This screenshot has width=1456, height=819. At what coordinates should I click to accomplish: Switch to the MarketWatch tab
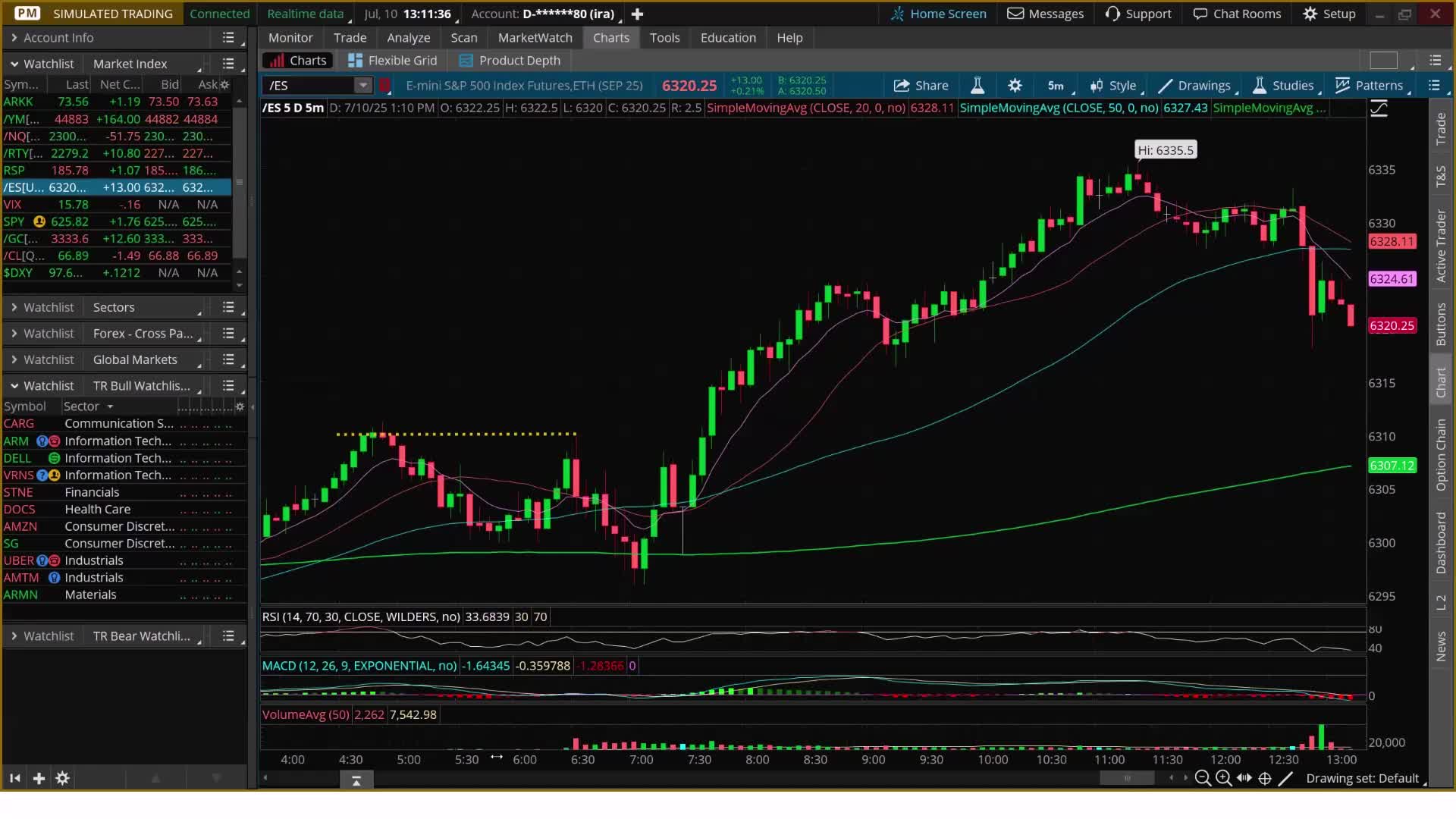[535, 38]
